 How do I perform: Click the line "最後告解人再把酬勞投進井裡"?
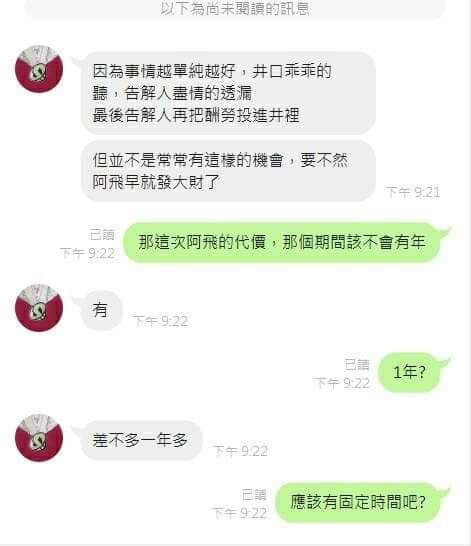196,115
